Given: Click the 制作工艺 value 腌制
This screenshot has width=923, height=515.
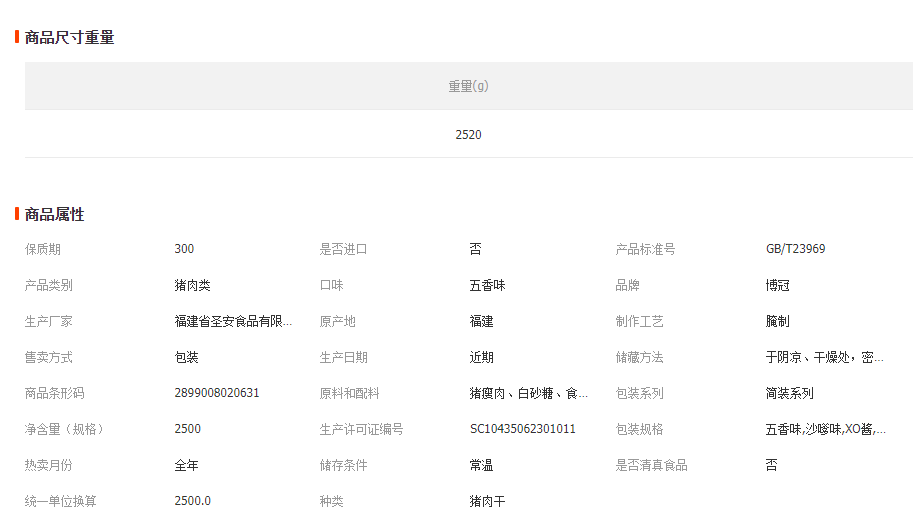Looking at the screenshot, I should [x=777, y=322].
